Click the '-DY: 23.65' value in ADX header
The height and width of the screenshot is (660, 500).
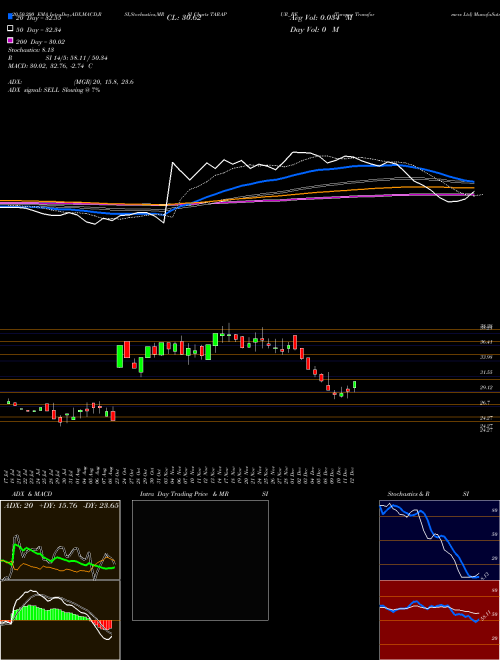pyautogui.click(x=99, y=505)
